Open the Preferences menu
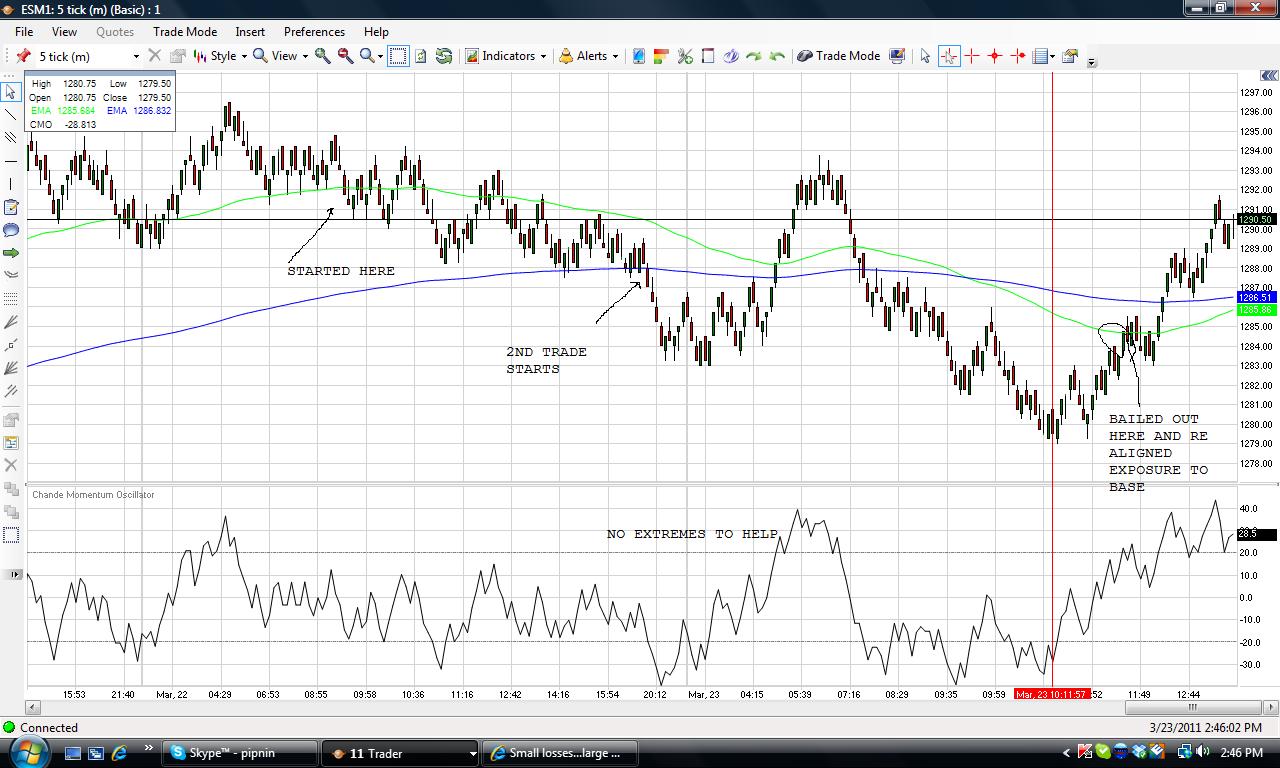Image resolution: width=1280 pixels, height=768 pixels. coord(314,32)
